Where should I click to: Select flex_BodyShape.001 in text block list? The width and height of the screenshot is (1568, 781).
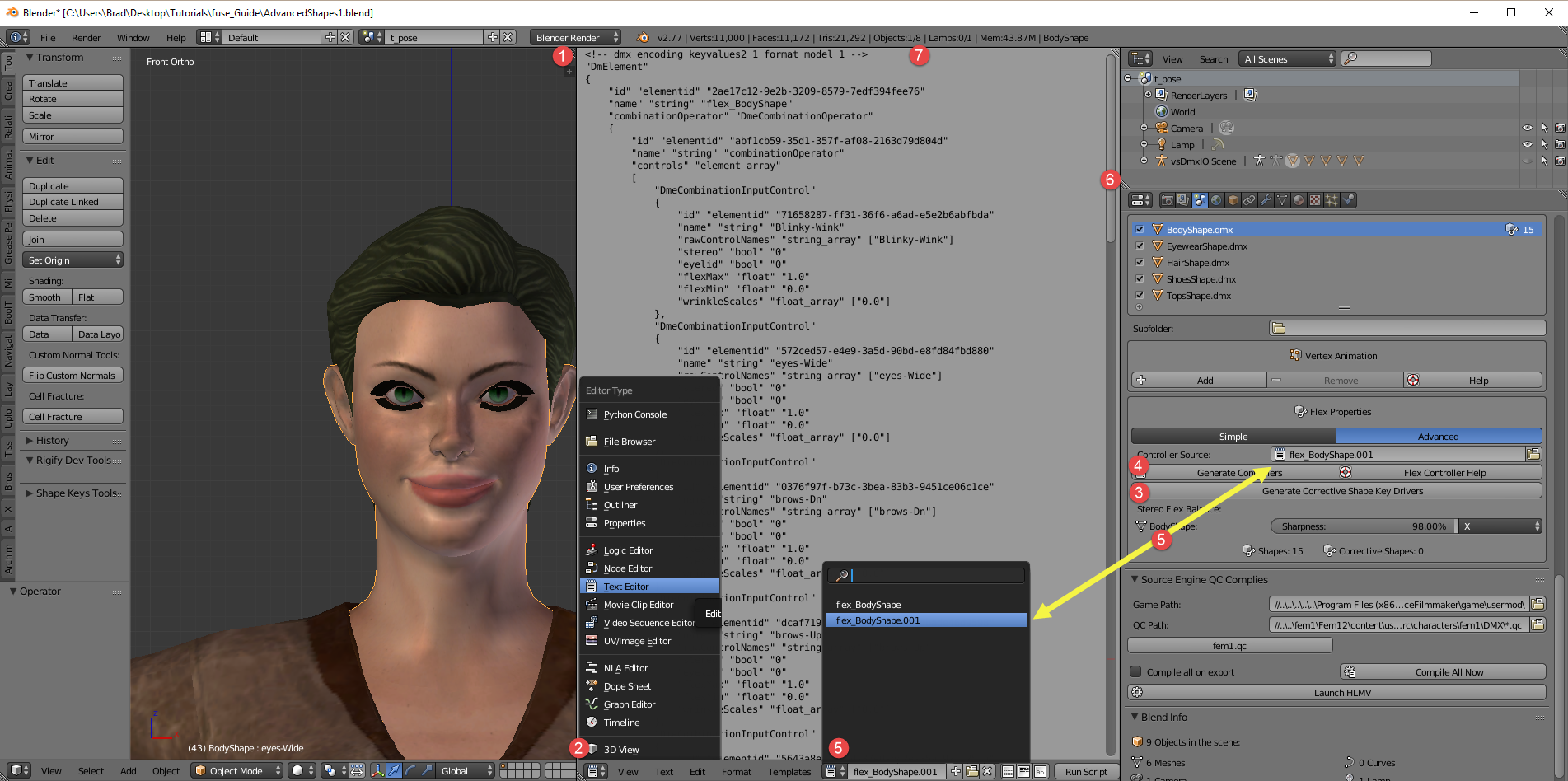927,620
